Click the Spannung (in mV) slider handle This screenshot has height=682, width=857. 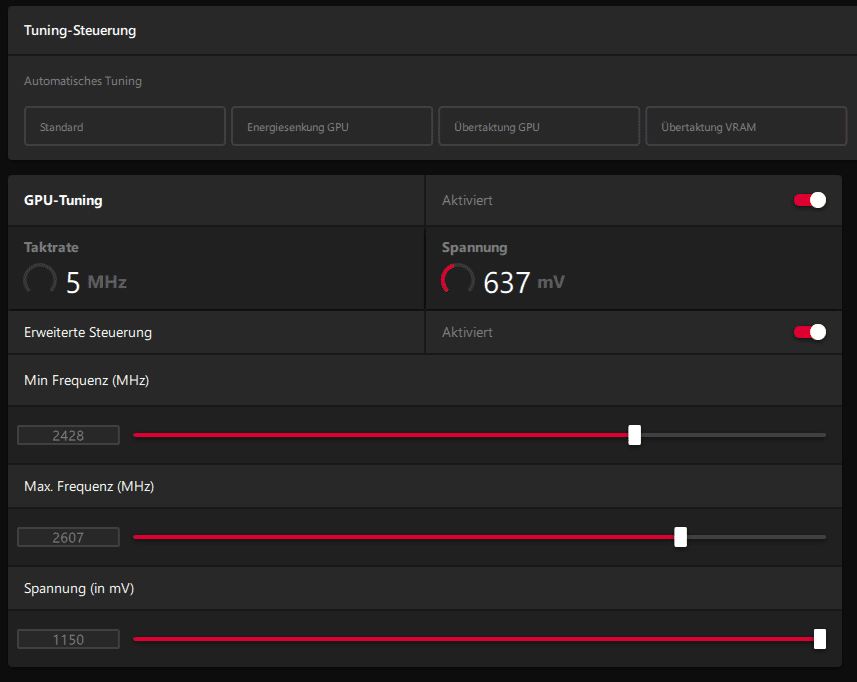820,639
